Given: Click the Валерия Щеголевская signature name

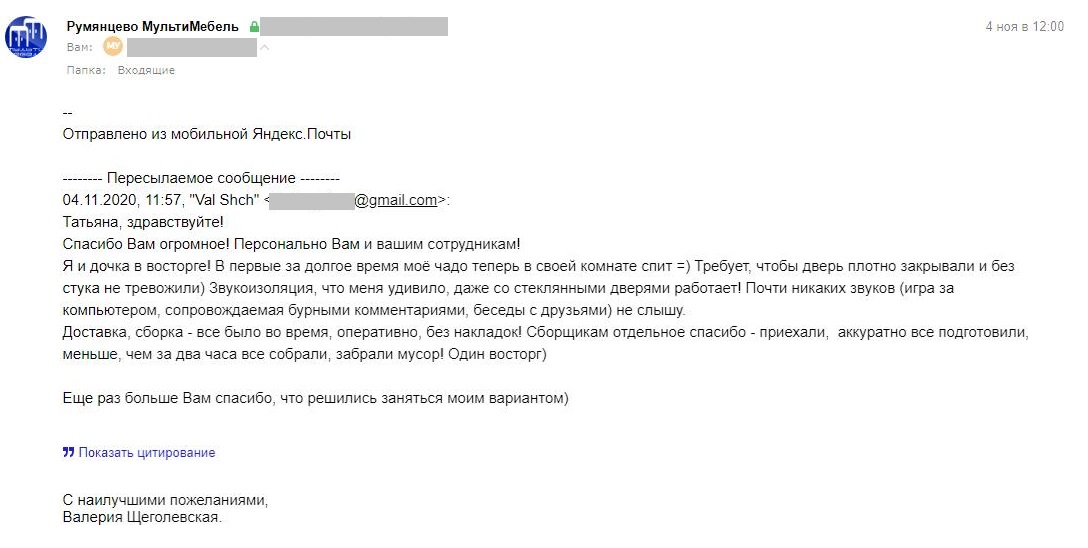Looking at the screenshot, I should pos(141,518).
